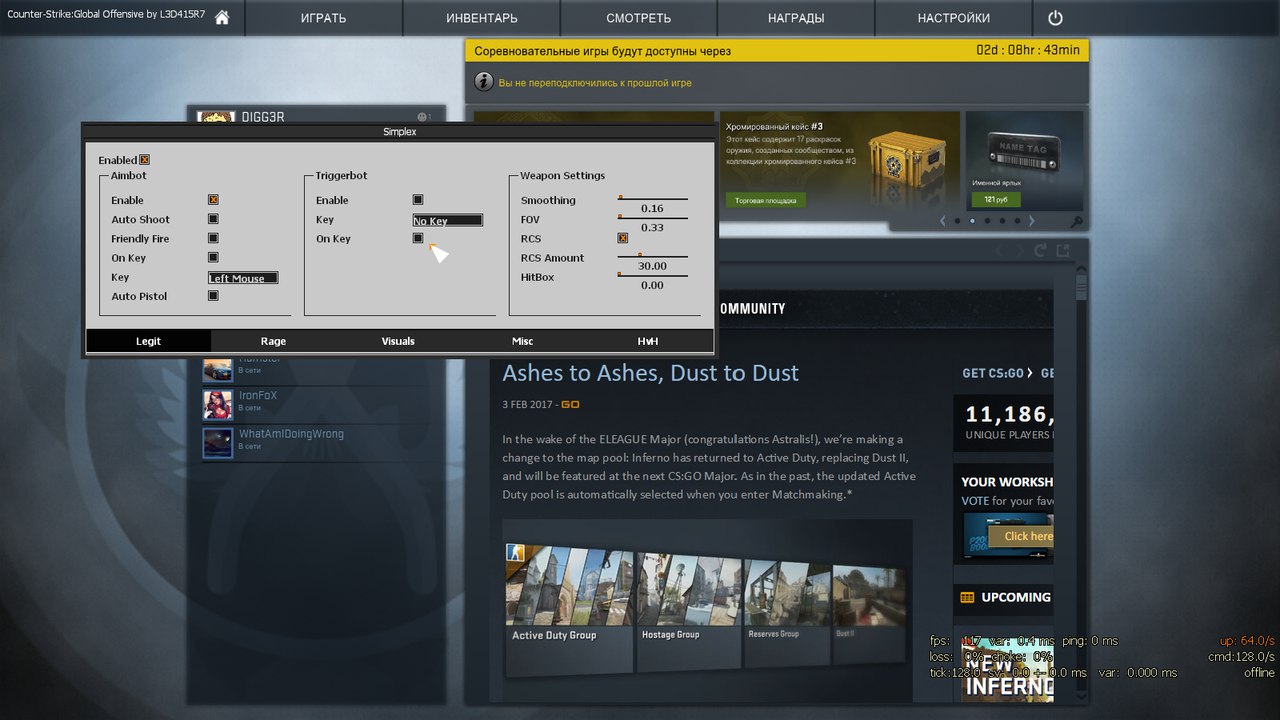This screenshot has width=1280, height=720.
Task: Select the third carousel page dot
Action: tap(987, 221)
